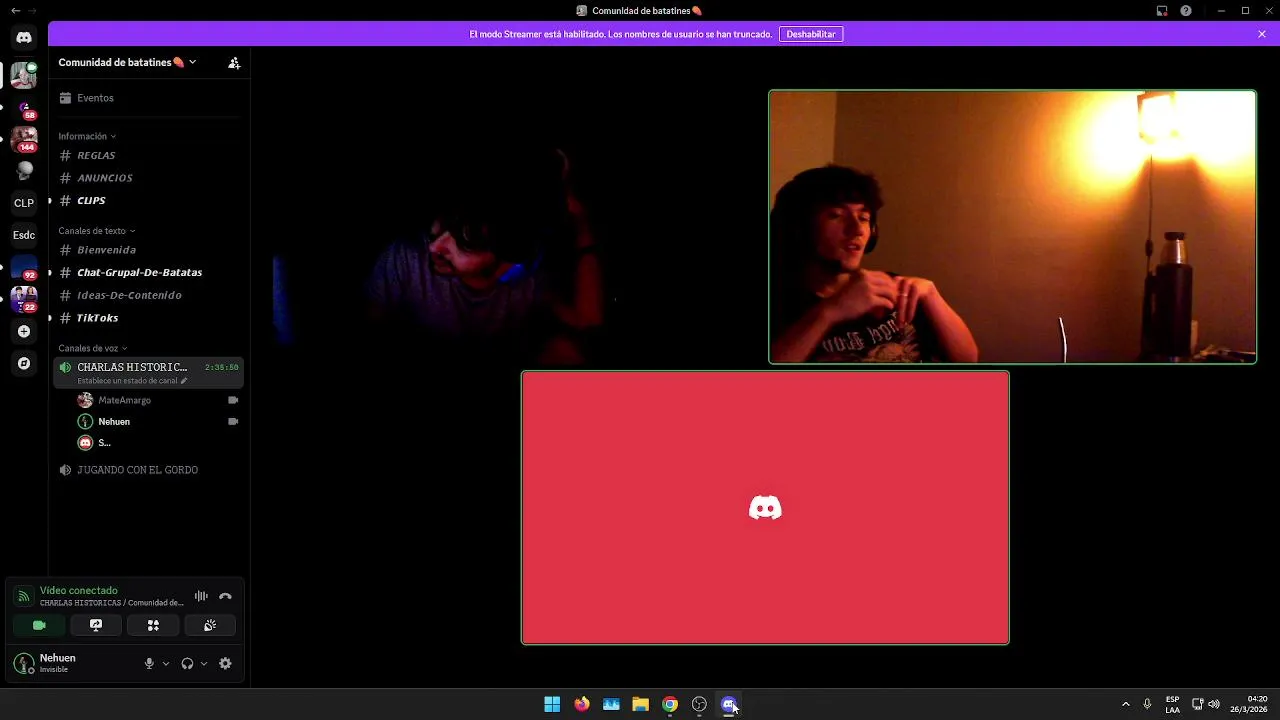Collapse the Canales de texto category
Viewport: 1280px width, 720px height.
click(97, 231)
